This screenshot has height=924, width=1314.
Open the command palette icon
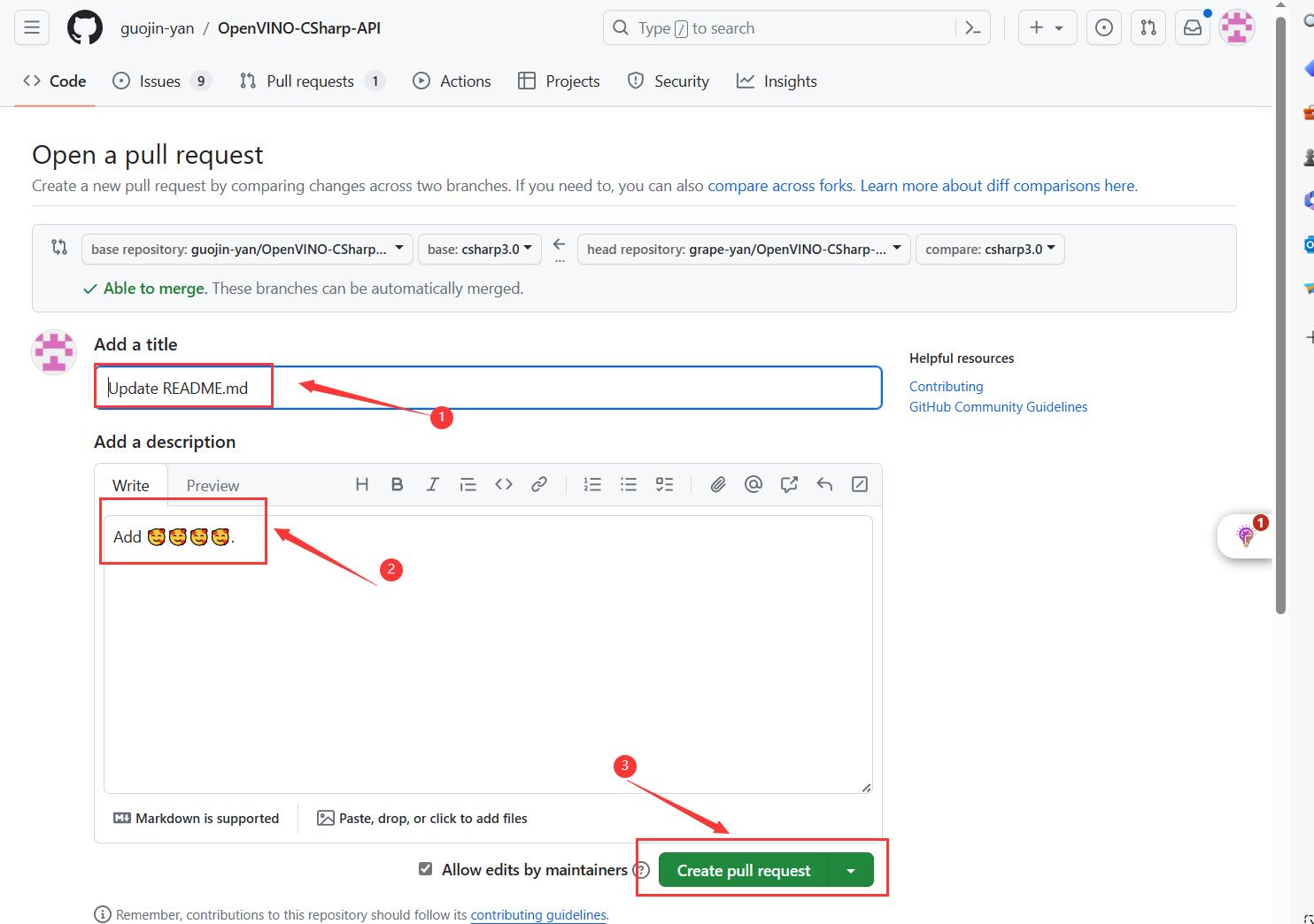[973, 27]
